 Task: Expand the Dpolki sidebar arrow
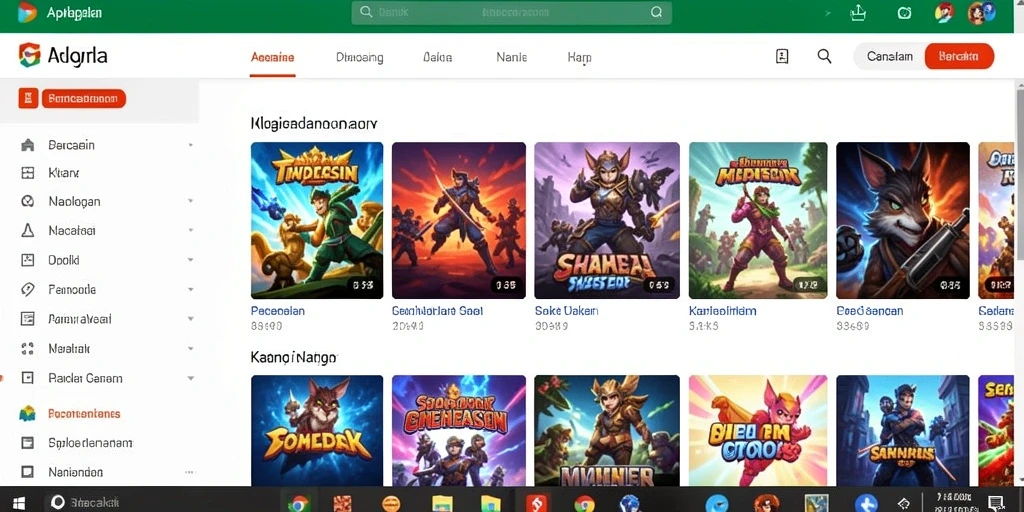pos(191,260)
